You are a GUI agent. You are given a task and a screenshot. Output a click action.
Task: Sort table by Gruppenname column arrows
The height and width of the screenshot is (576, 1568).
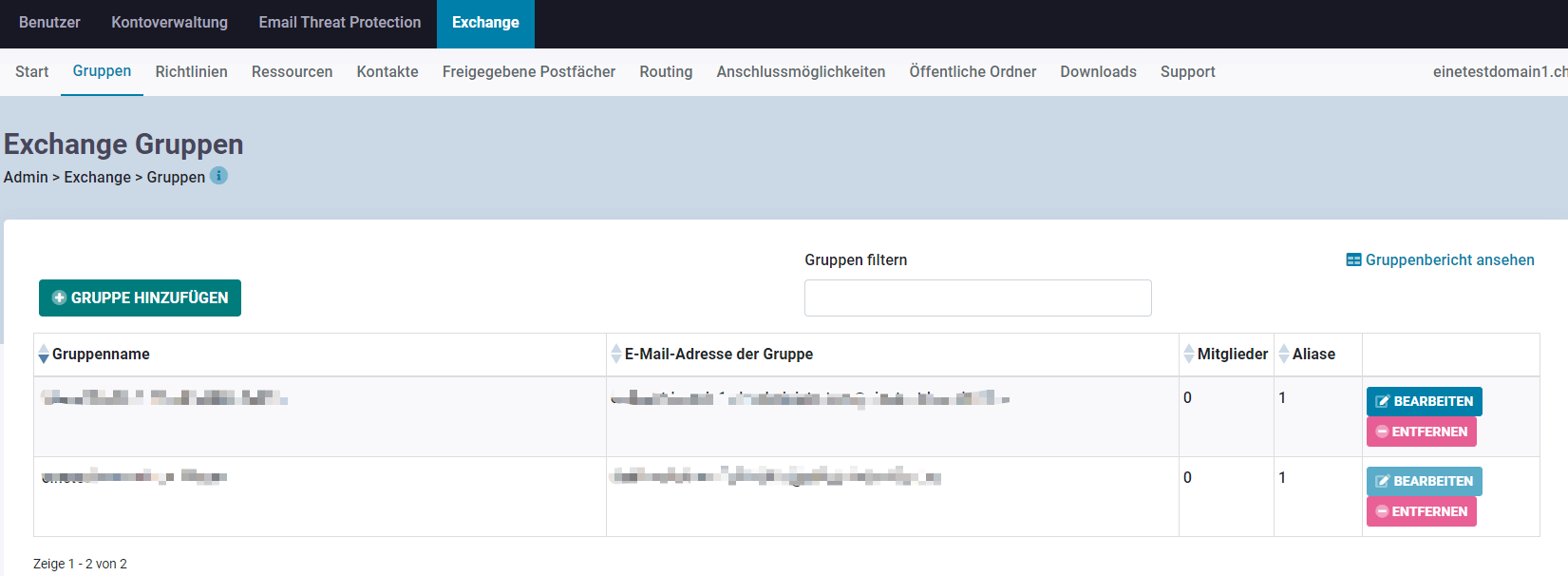[x=44, y=355]
